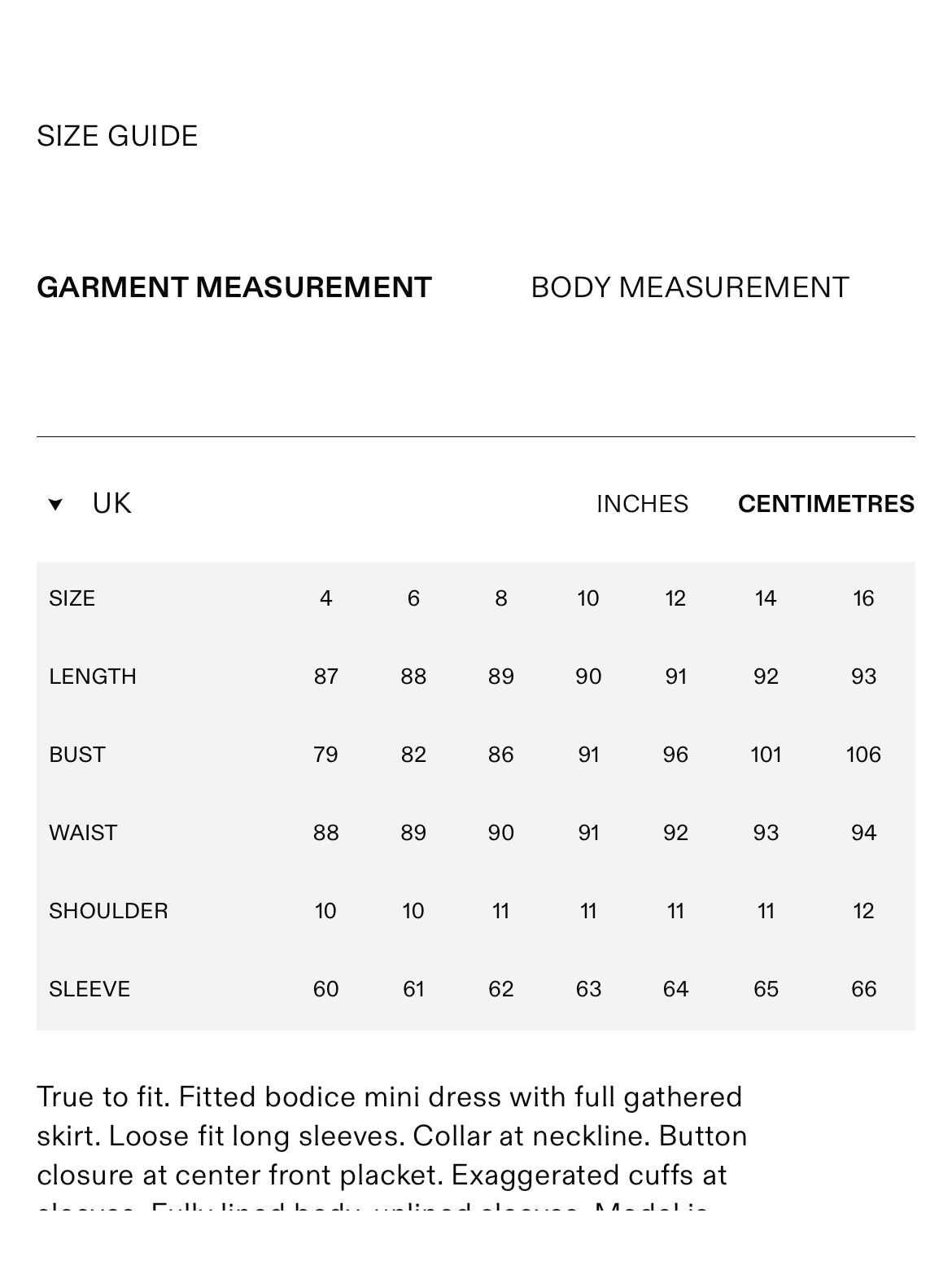Screen dimensions: 952x1261
Task: Select size 8 column header
Action: pos(501,598)
